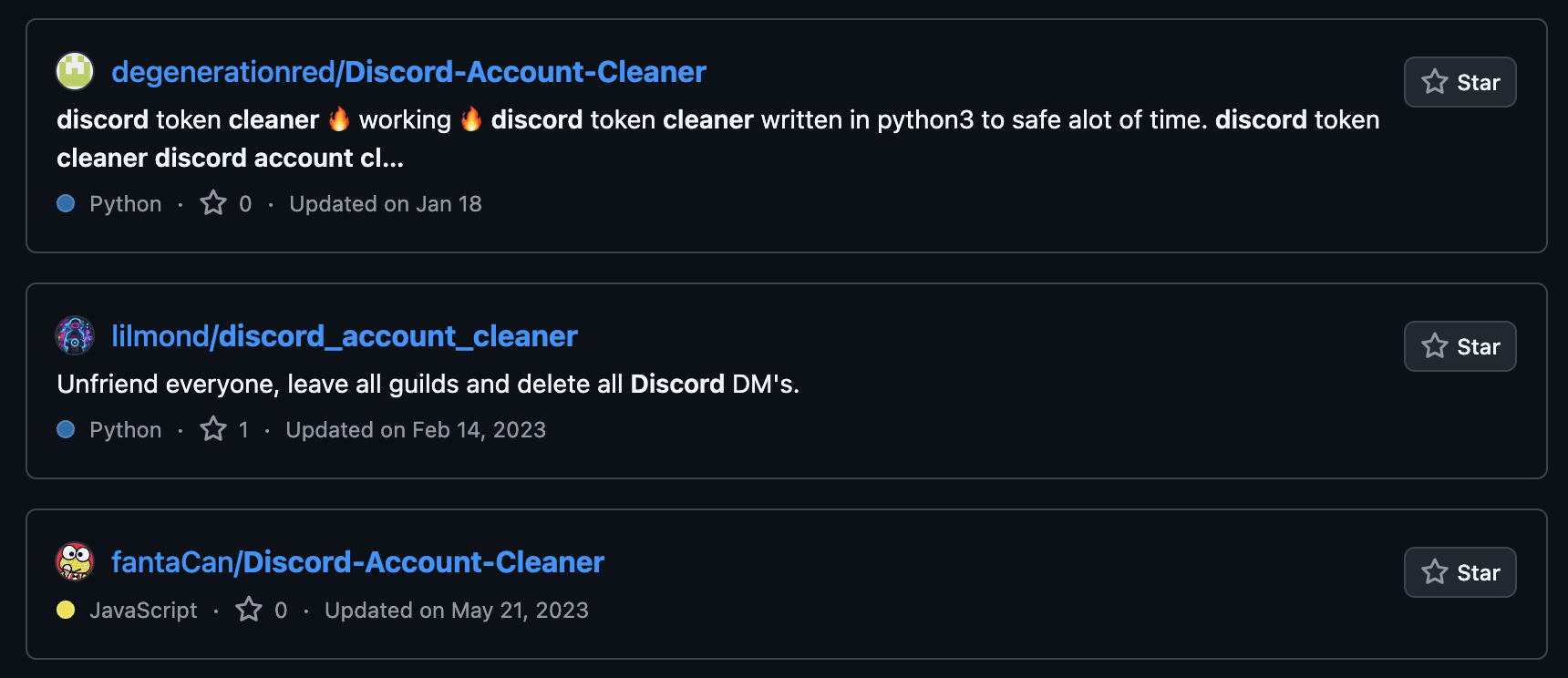The height and width of the screenshot is (678, 1568).
Task: Click the fantaCan frog avatar
Action: click(75, 561)
